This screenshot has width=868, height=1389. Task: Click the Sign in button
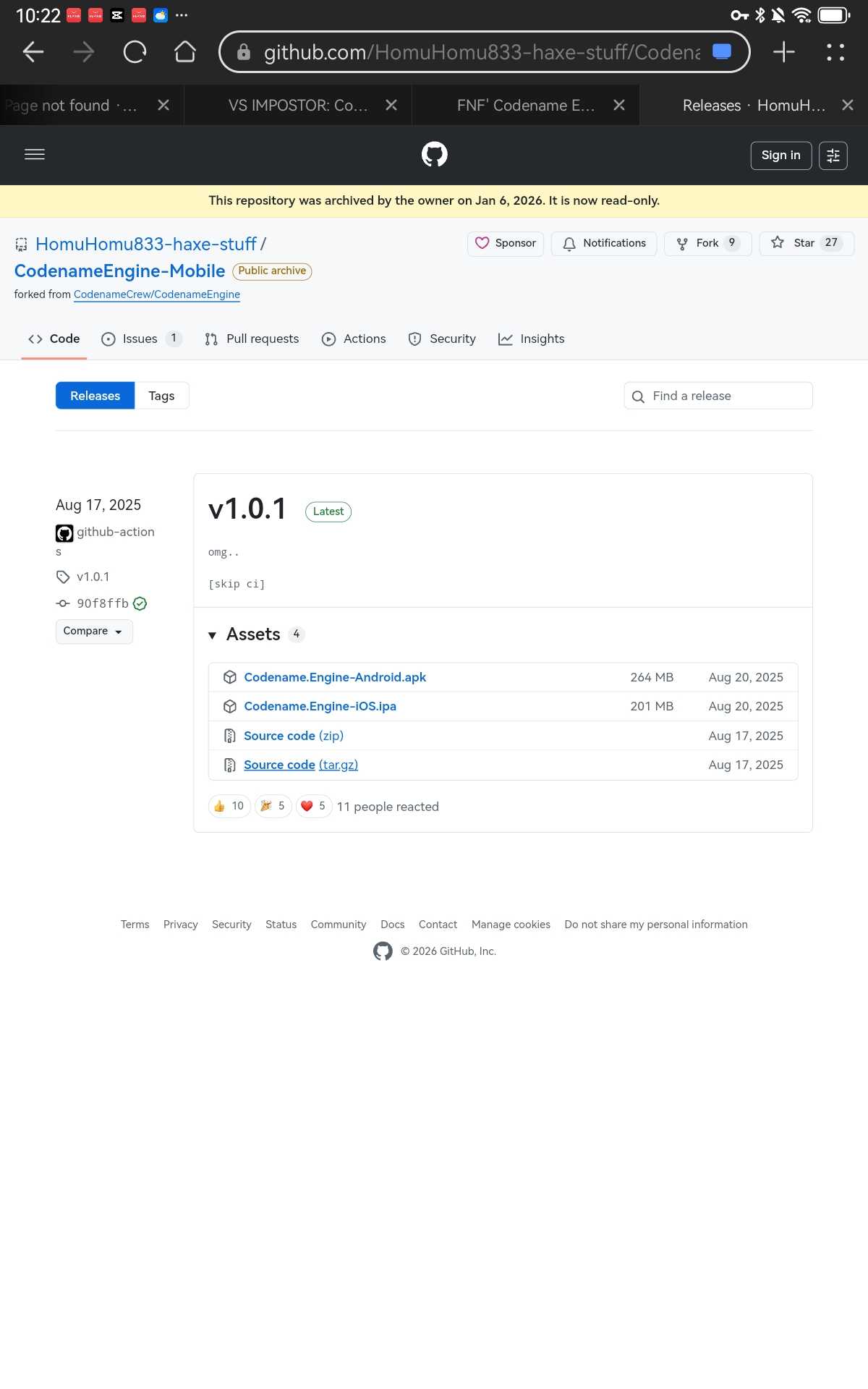pos(780,156)
